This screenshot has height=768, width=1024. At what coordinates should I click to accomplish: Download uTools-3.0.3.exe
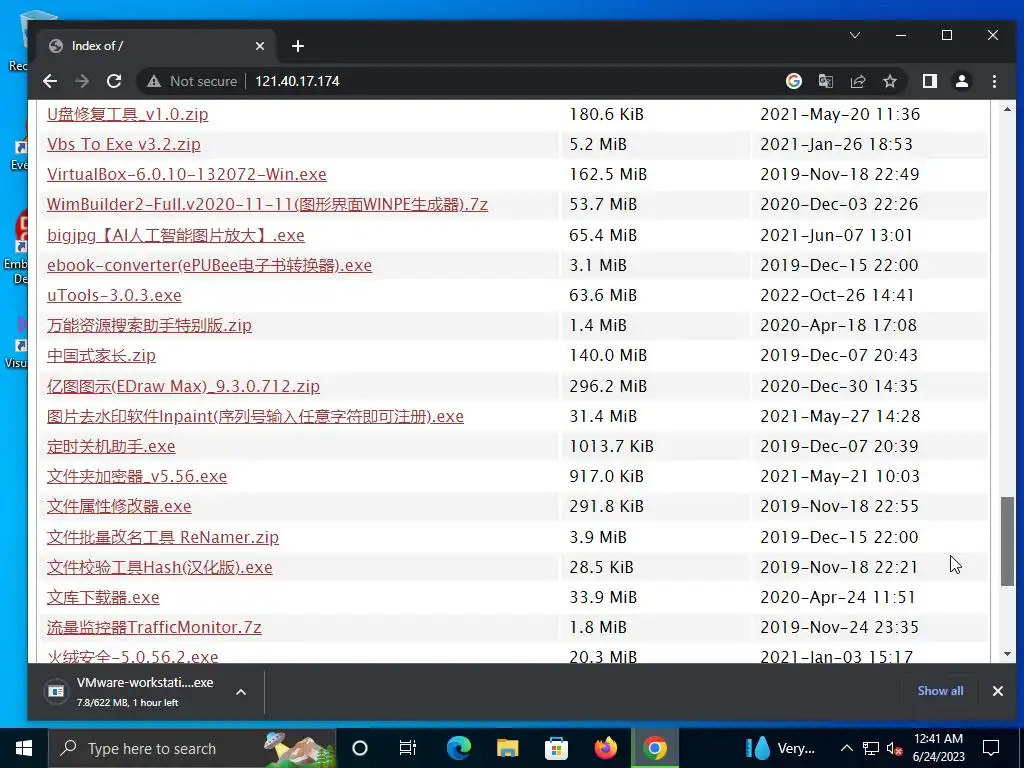[114, 295]
